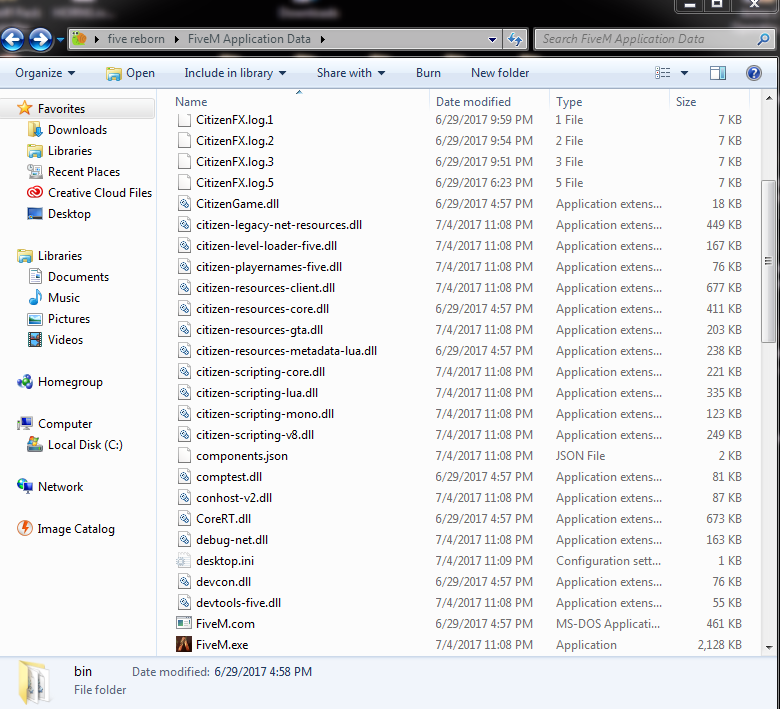Open Image Catalog
Viewport: 780px width, 709px height.
[76, 528]
